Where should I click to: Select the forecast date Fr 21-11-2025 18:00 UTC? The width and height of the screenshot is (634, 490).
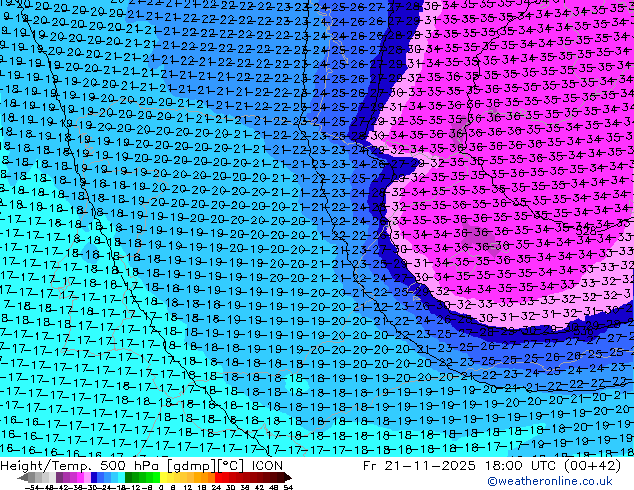tap(492, 466)
